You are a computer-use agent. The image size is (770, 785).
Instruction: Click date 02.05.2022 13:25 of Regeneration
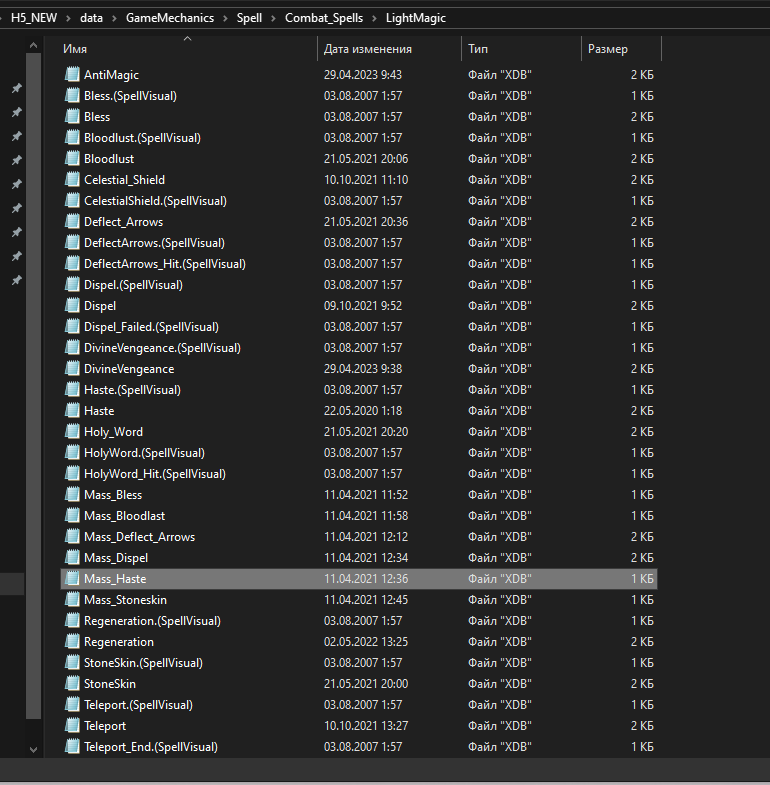pos(365,642)
